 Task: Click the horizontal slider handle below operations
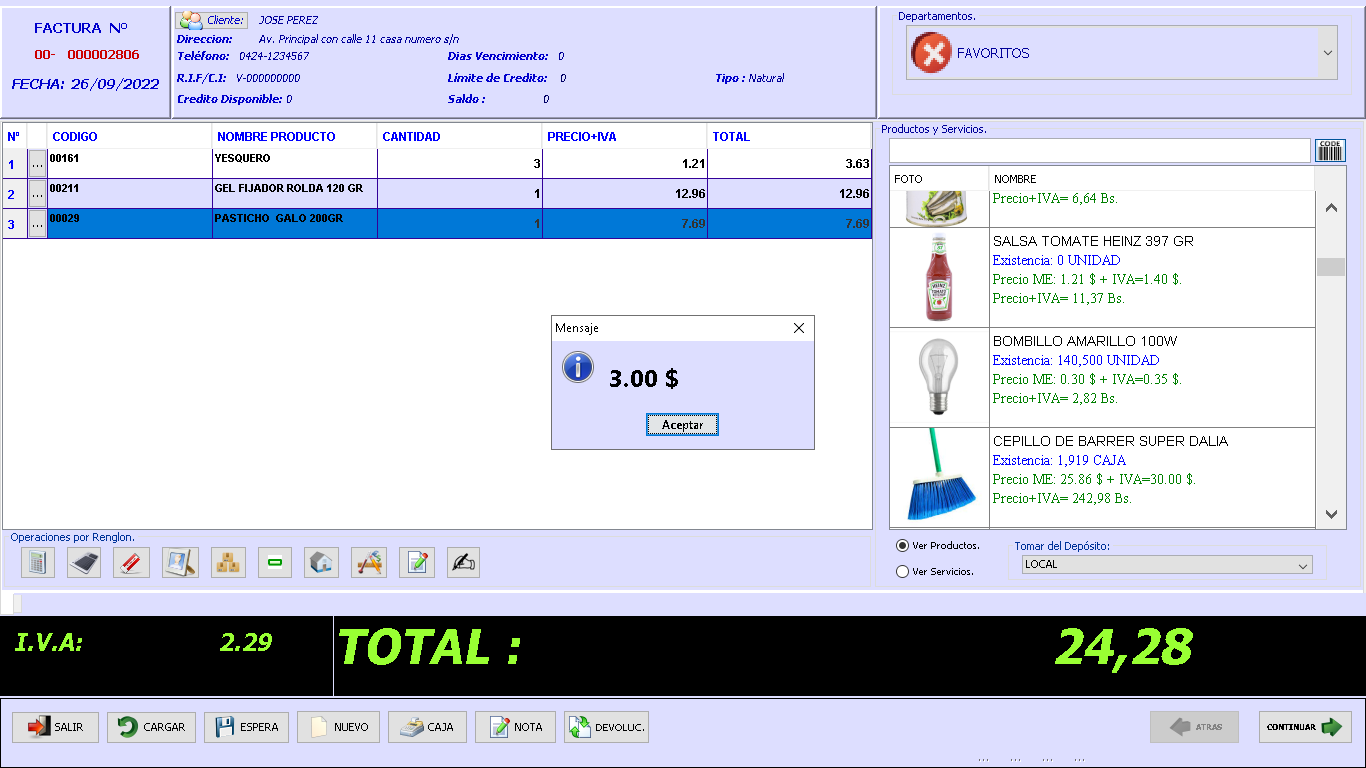[x=16, y=603]
